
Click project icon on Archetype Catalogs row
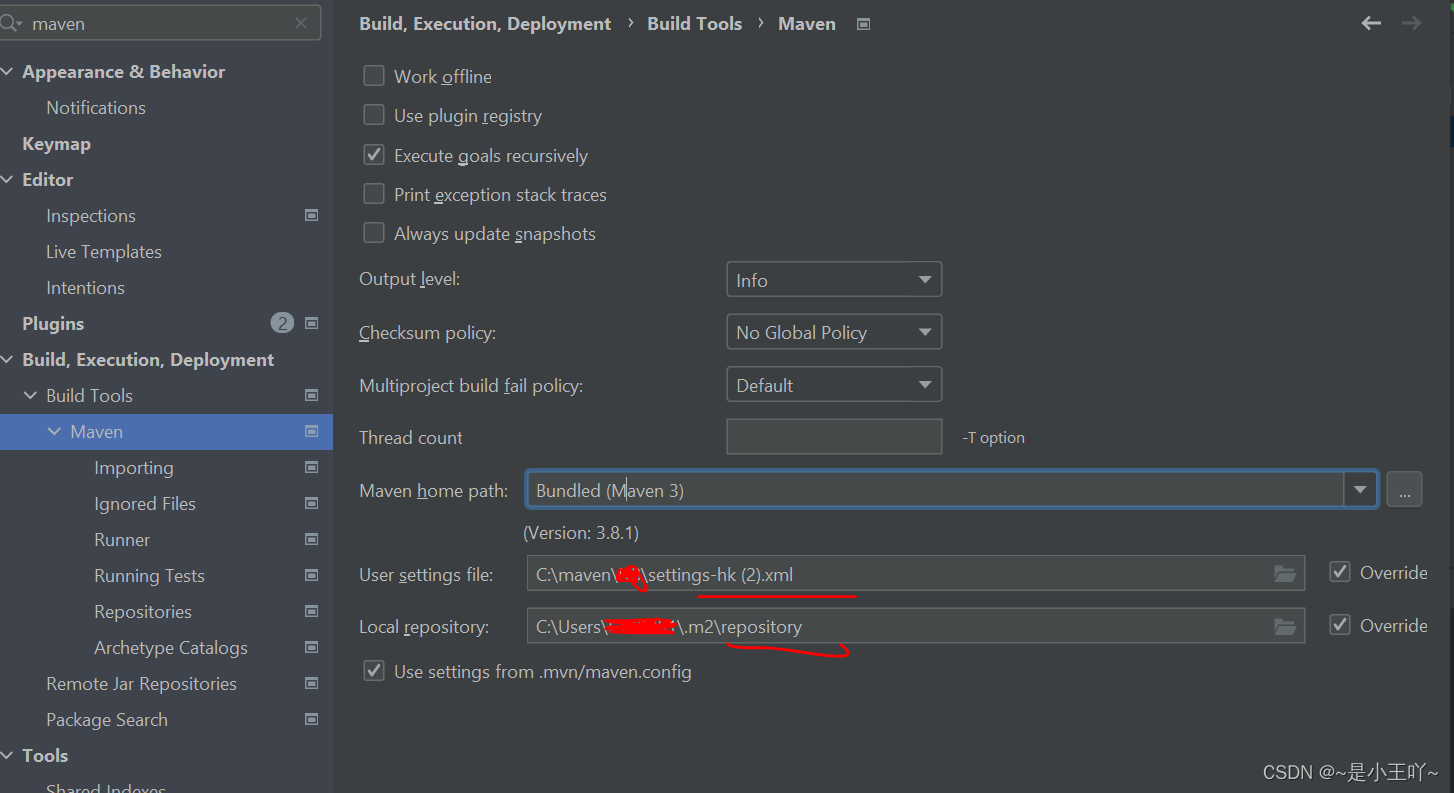pyautogui.click(x=311, y=647)
